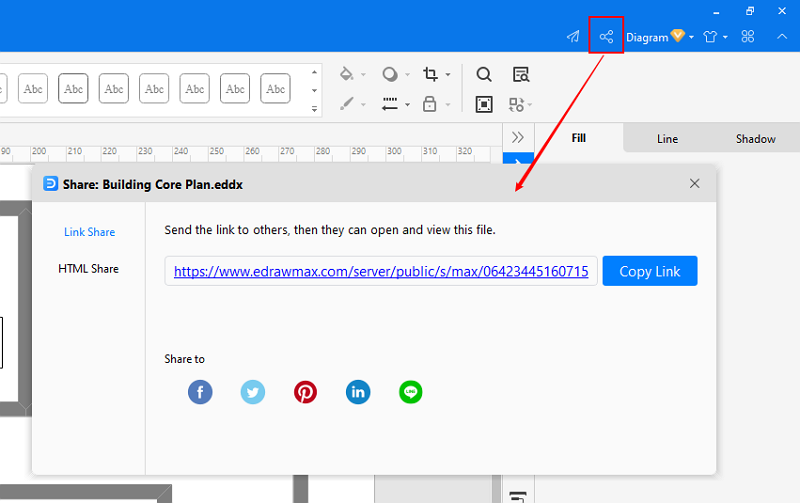800x503 pixels.
Task: Click the side panel icon at bottom right
Action: coord(518,496)
